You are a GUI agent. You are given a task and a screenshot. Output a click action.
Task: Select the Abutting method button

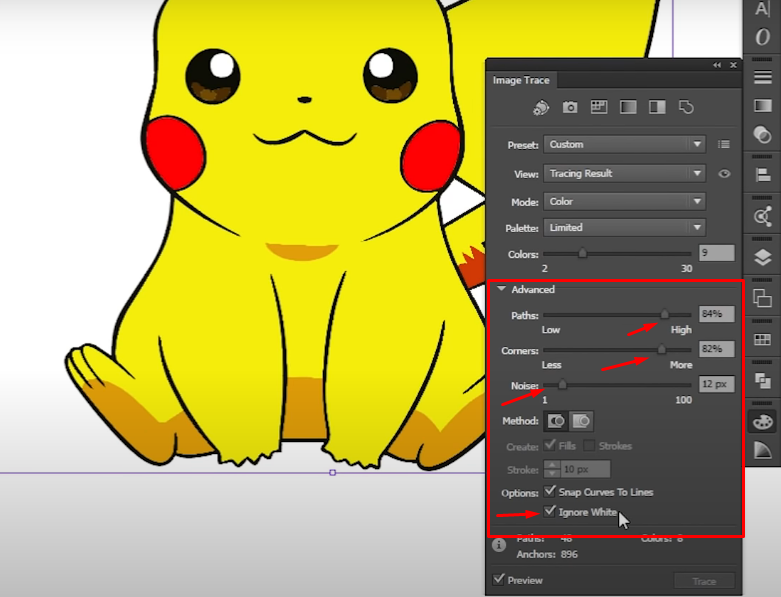tap(556, 421)
